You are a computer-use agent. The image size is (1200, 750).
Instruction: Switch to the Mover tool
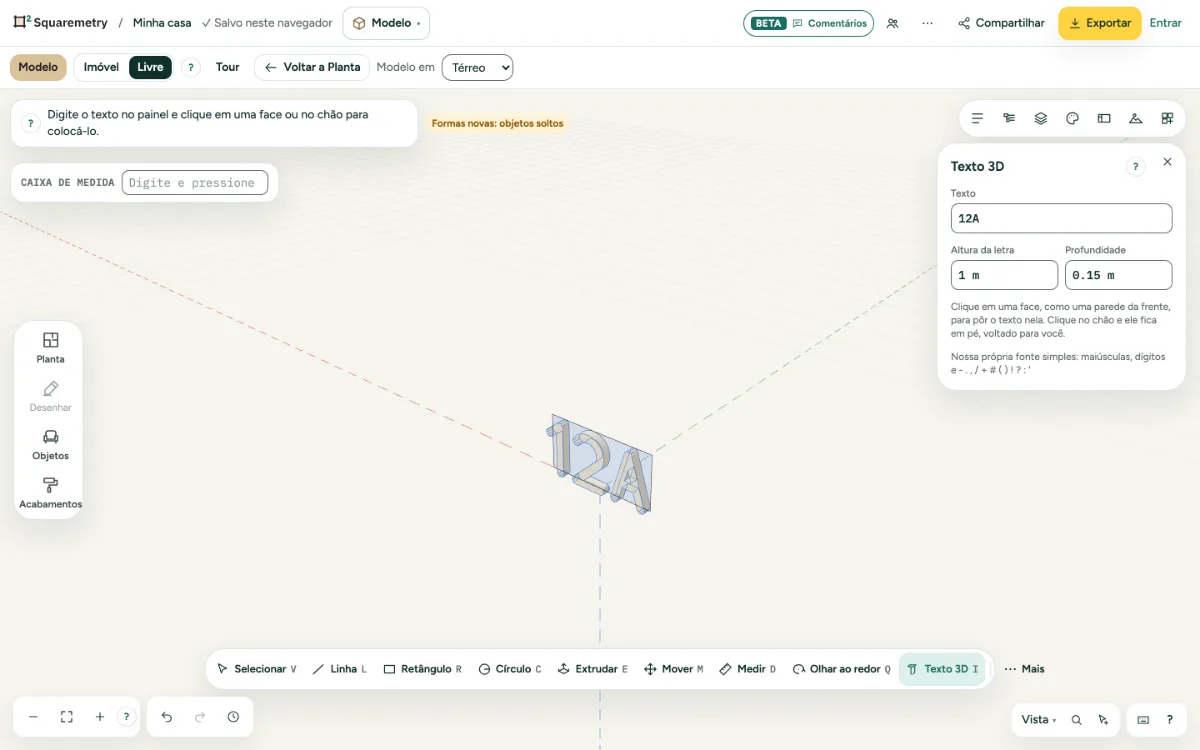click(x=673, y=669)
